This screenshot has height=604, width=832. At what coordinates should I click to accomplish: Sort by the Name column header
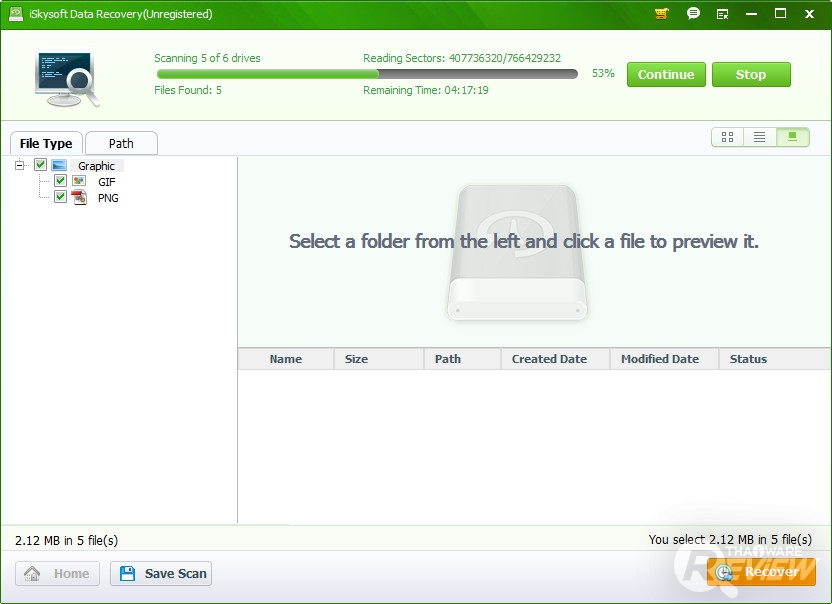pyautogui.click(x=285, y=359)
